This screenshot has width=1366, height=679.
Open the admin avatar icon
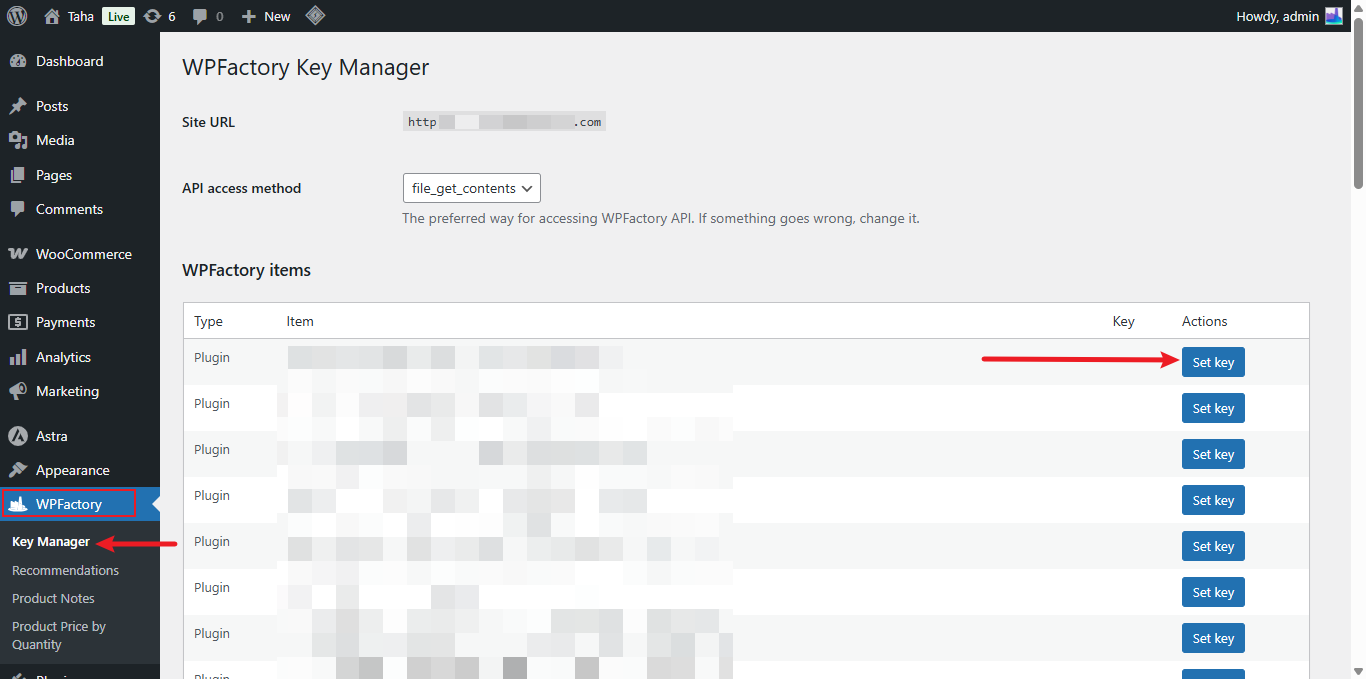[x=1334, y=16]
